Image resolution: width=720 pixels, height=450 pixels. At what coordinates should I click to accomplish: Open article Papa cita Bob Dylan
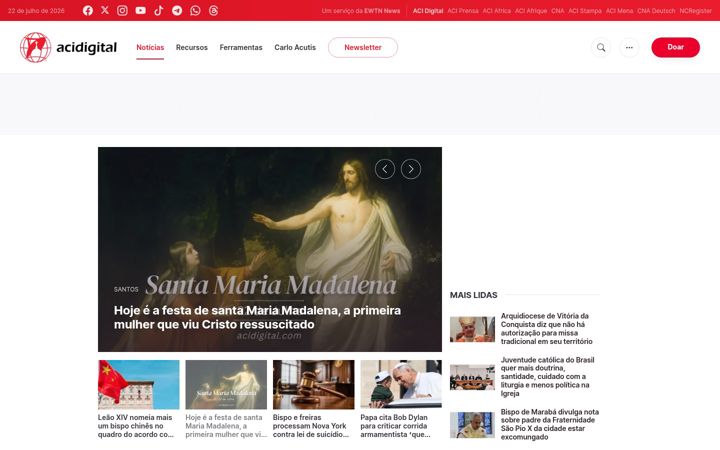[x=395, y=426]
